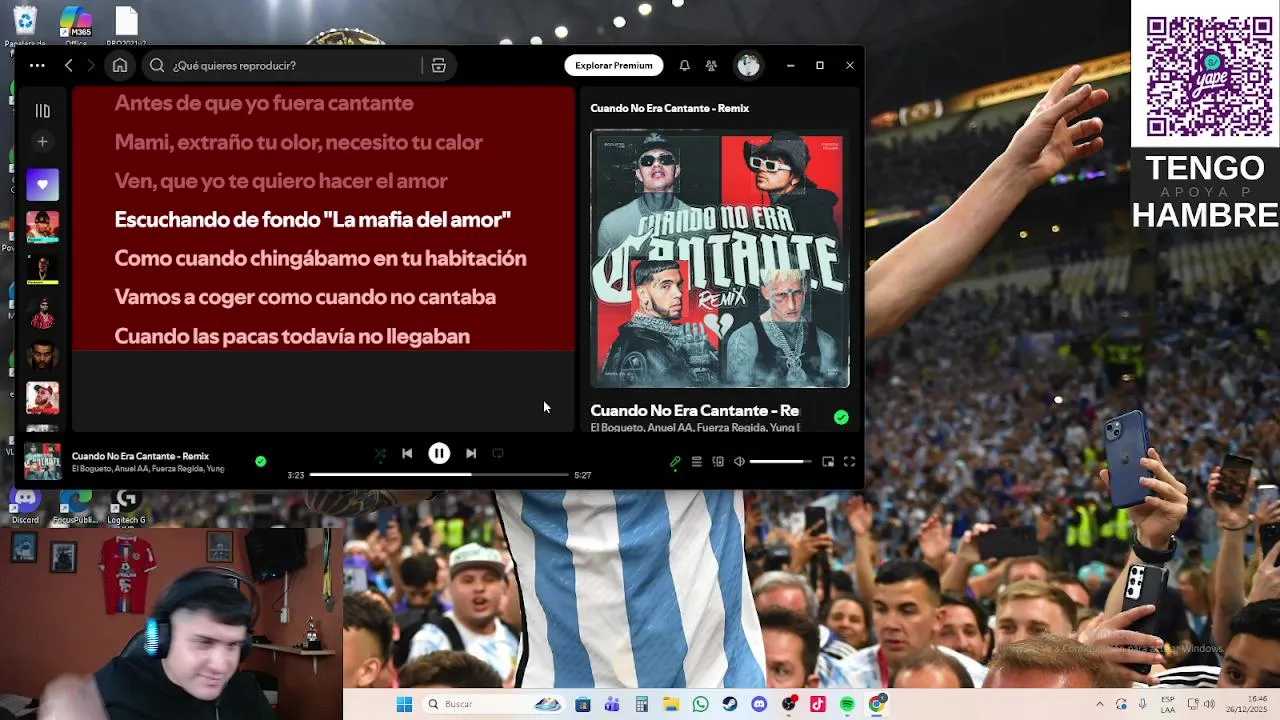Click the Explorar Premium button

click(613, 65)
